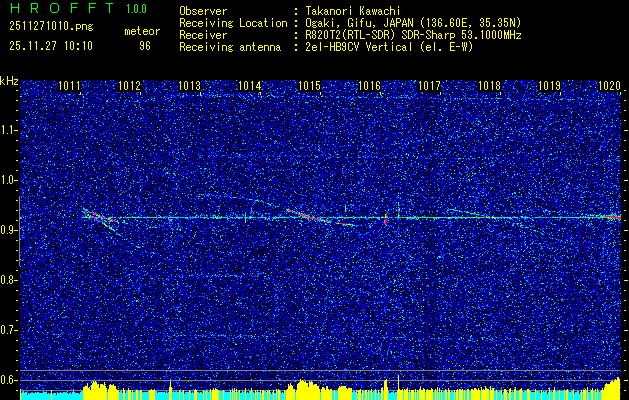The width and height of the screenshot is (629, 400).
Task: Click the 1012 time marker
Action: 130,86
